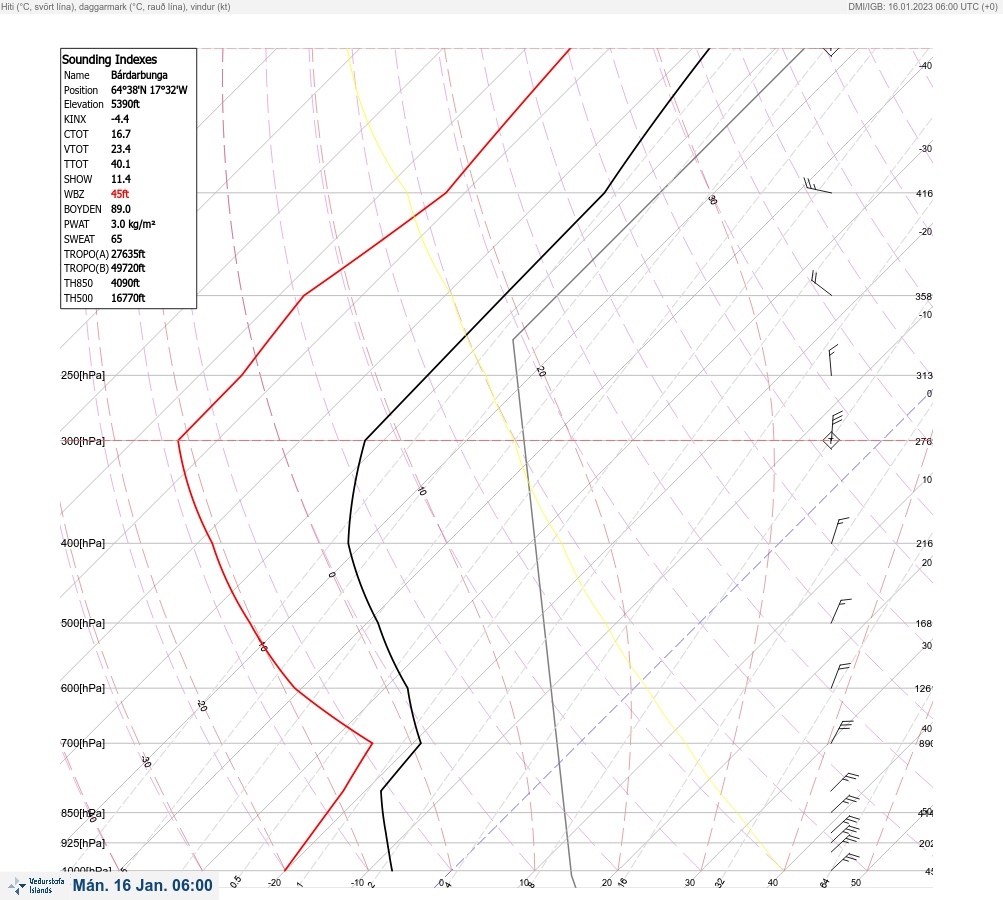Click the SHOW value 11.4
1003x900 pixels.
click(120, 179)
